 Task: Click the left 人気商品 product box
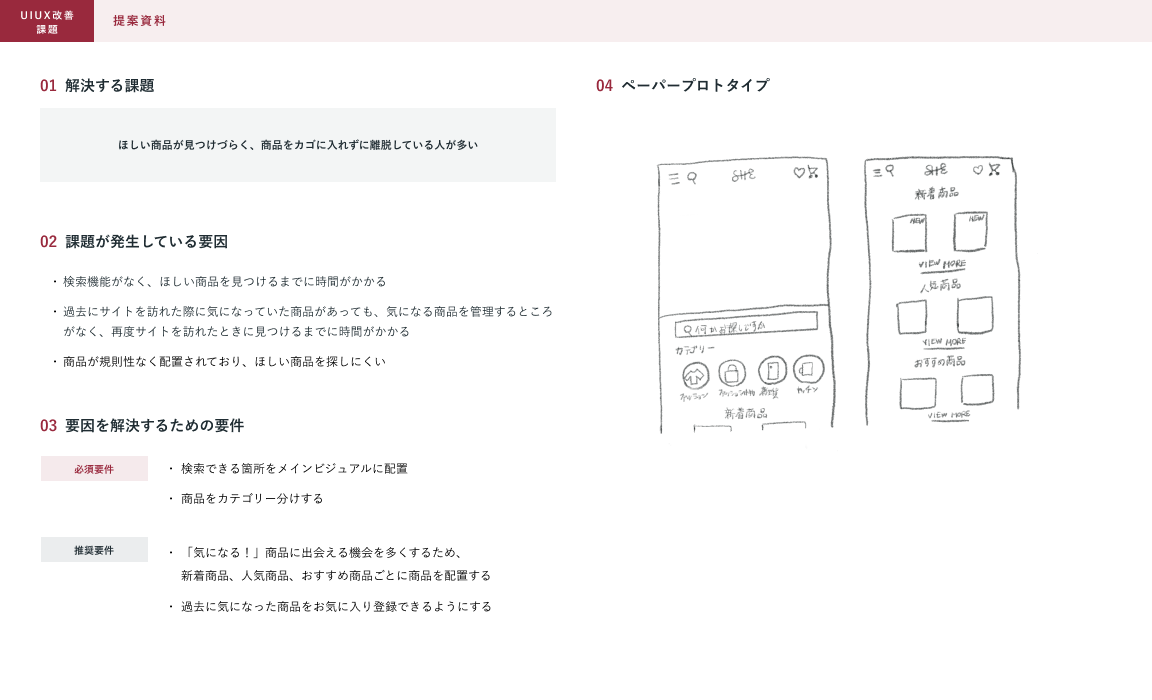(x=912, y=317)
